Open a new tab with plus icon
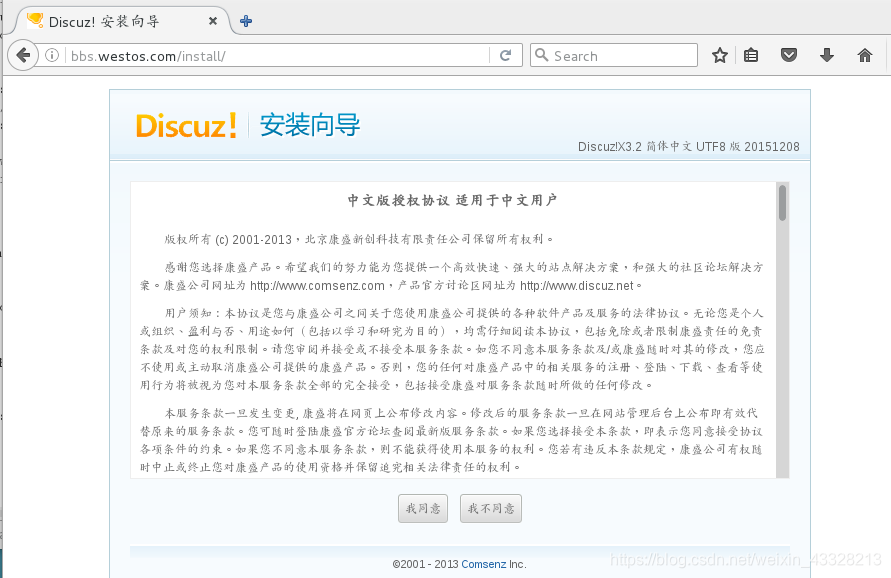Viewport: 891px width, 578px height. click(x=246, y=21)
